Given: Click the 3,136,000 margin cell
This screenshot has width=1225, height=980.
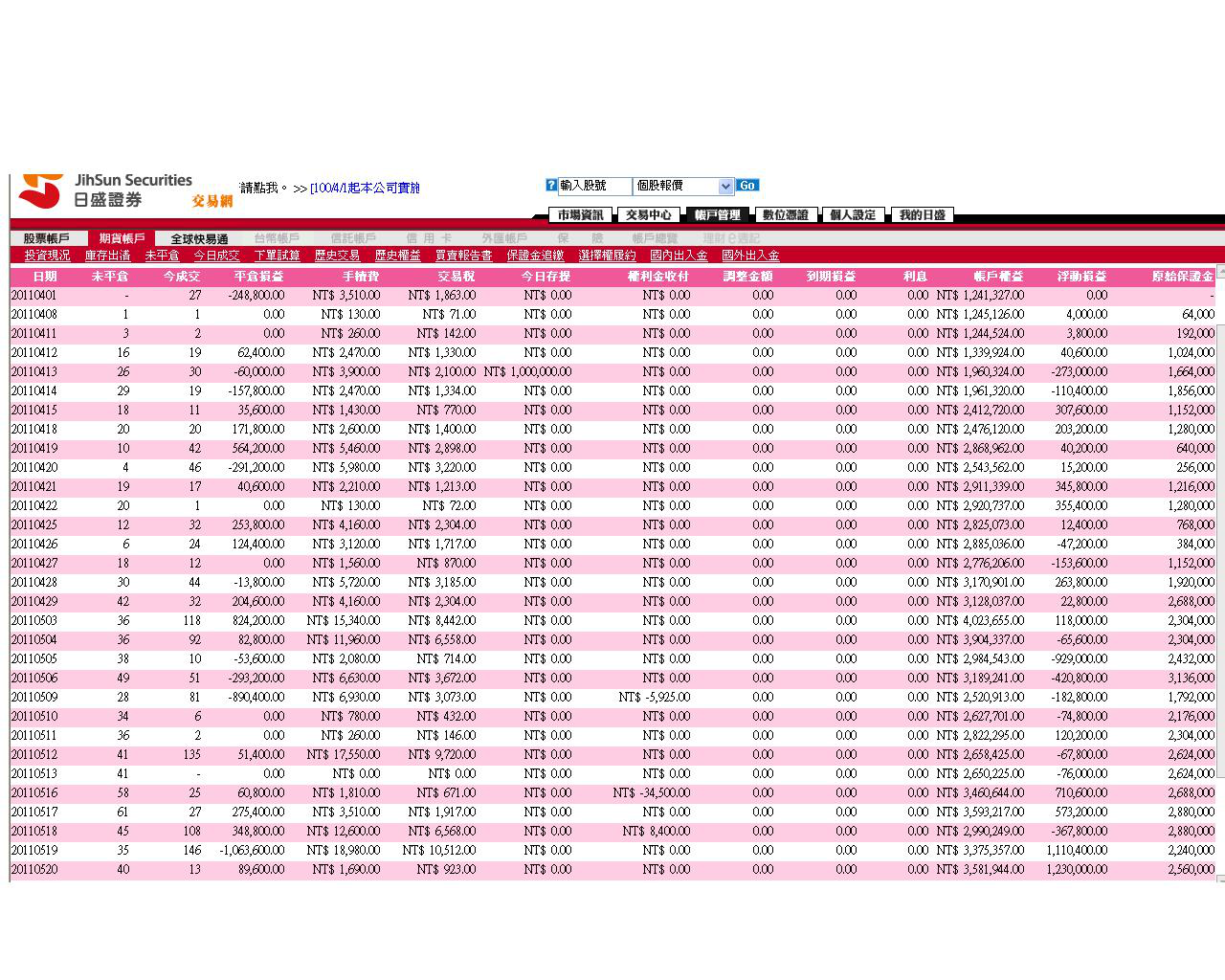Looking at the screenshot, I should click(1192, 679).
